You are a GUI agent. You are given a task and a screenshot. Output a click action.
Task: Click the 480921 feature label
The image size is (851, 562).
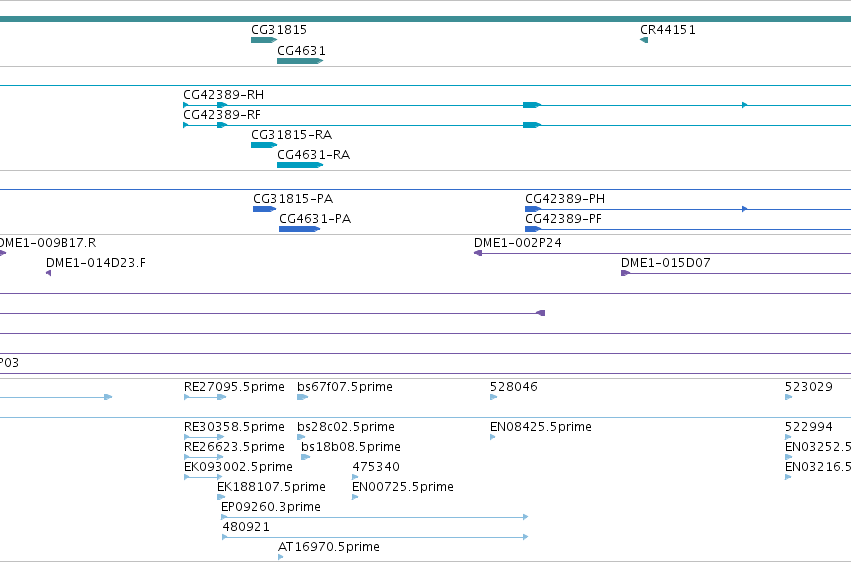pos(246,528)
